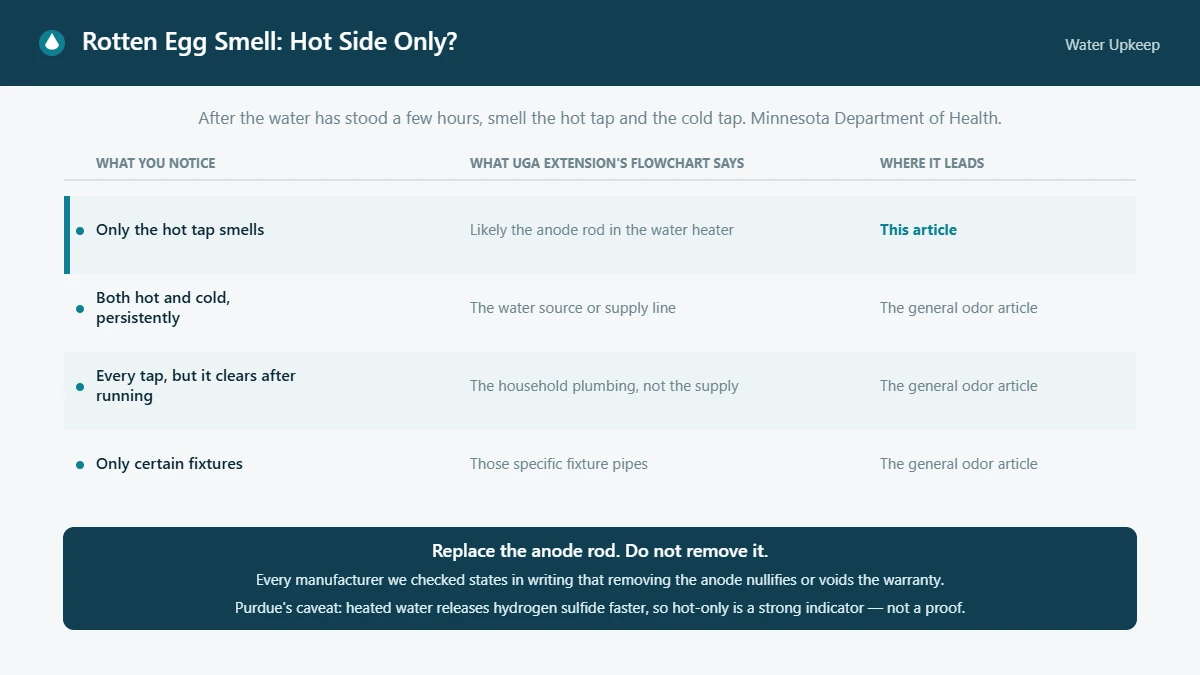Click the 'Where it leads' column header
The height and width of the screenshot is (675, 1200).
click(x=932, y=163)
